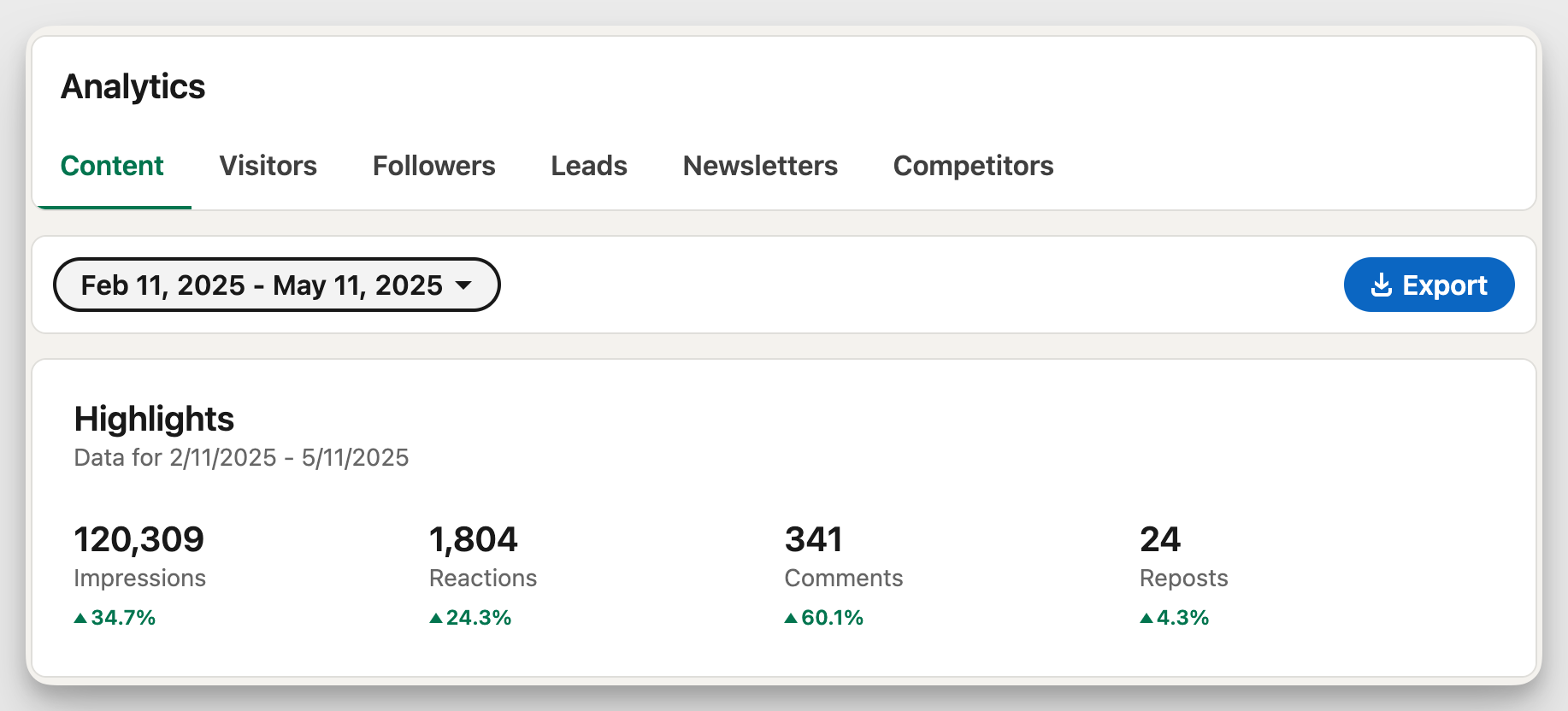Switch to the Newsletters tab
This screenshot has height=711, width=1568.
click(760, 166)
